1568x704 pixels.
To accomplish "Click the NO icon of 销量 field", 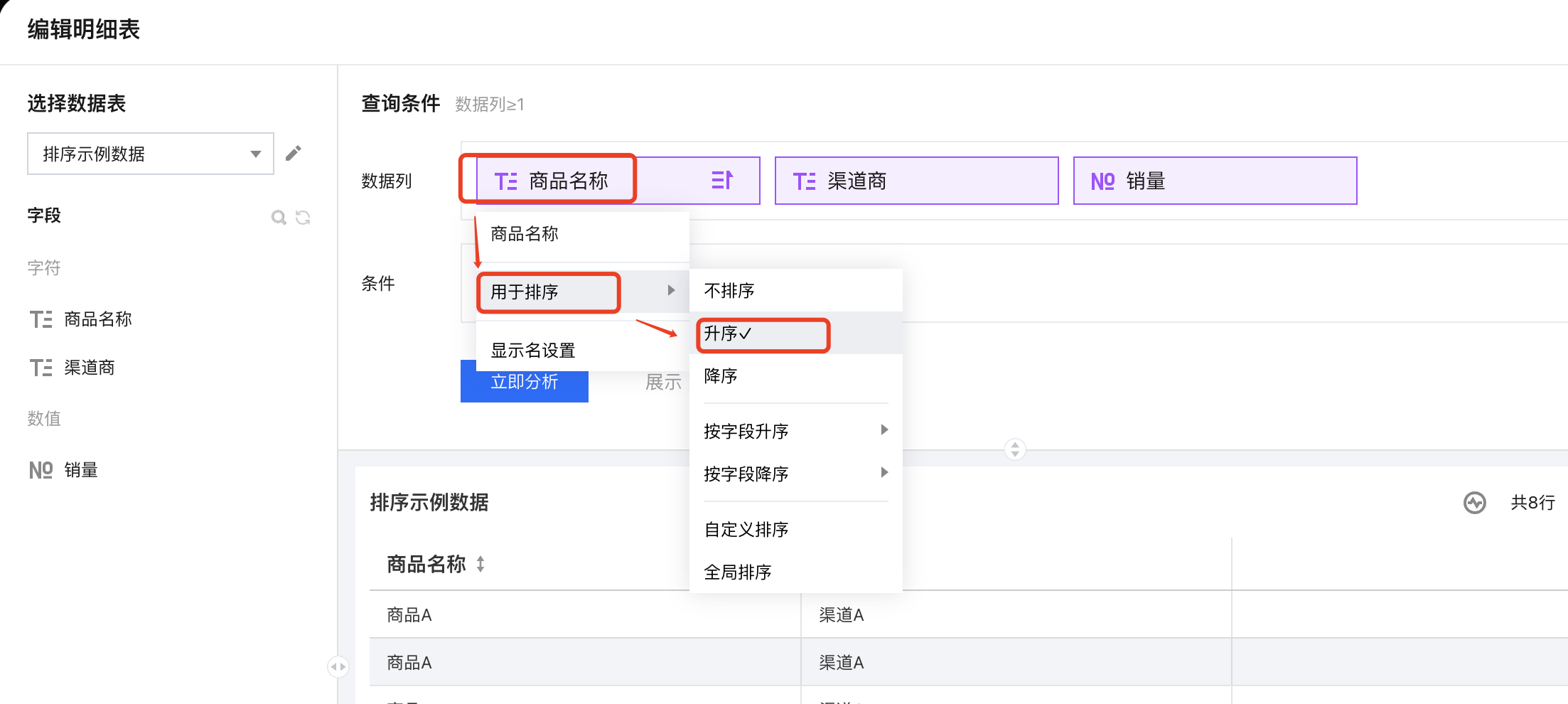I will (x=41, y=470).
